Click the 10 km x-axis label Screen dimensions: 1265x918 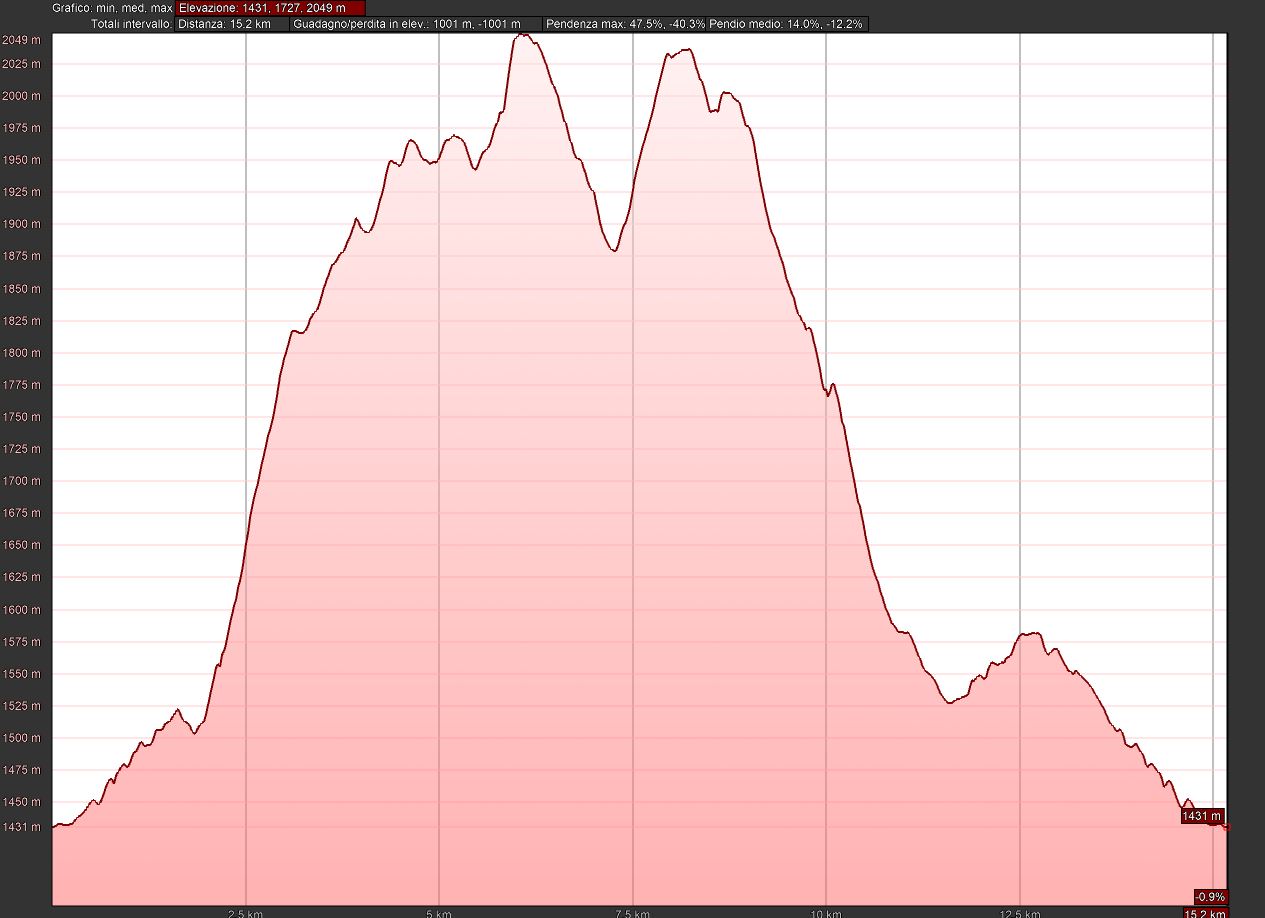(x=826, y=912)
